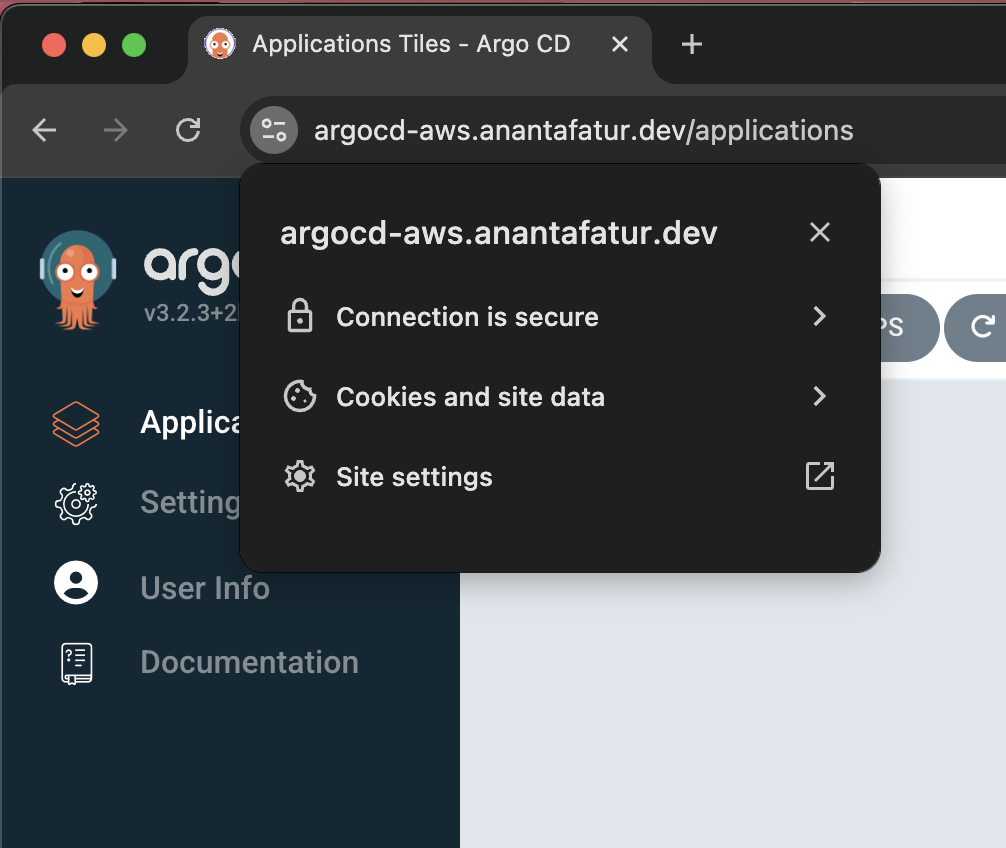Image resolution: width=1006 pixels, height=848 pixels.
Task: Expand the Connection is secure chevron
Action: coord(819,317)
